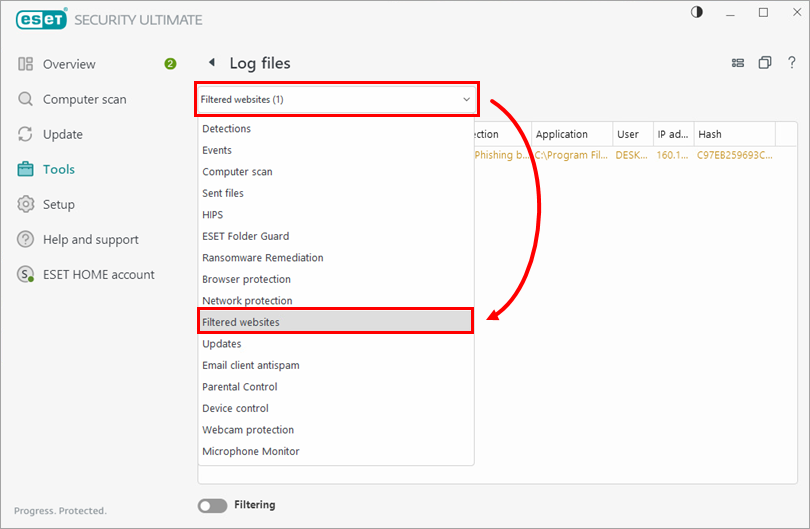The image size is (810, 529).
Task: Open Computer scan via magnifier icon
Action: (x=26, y=99)
